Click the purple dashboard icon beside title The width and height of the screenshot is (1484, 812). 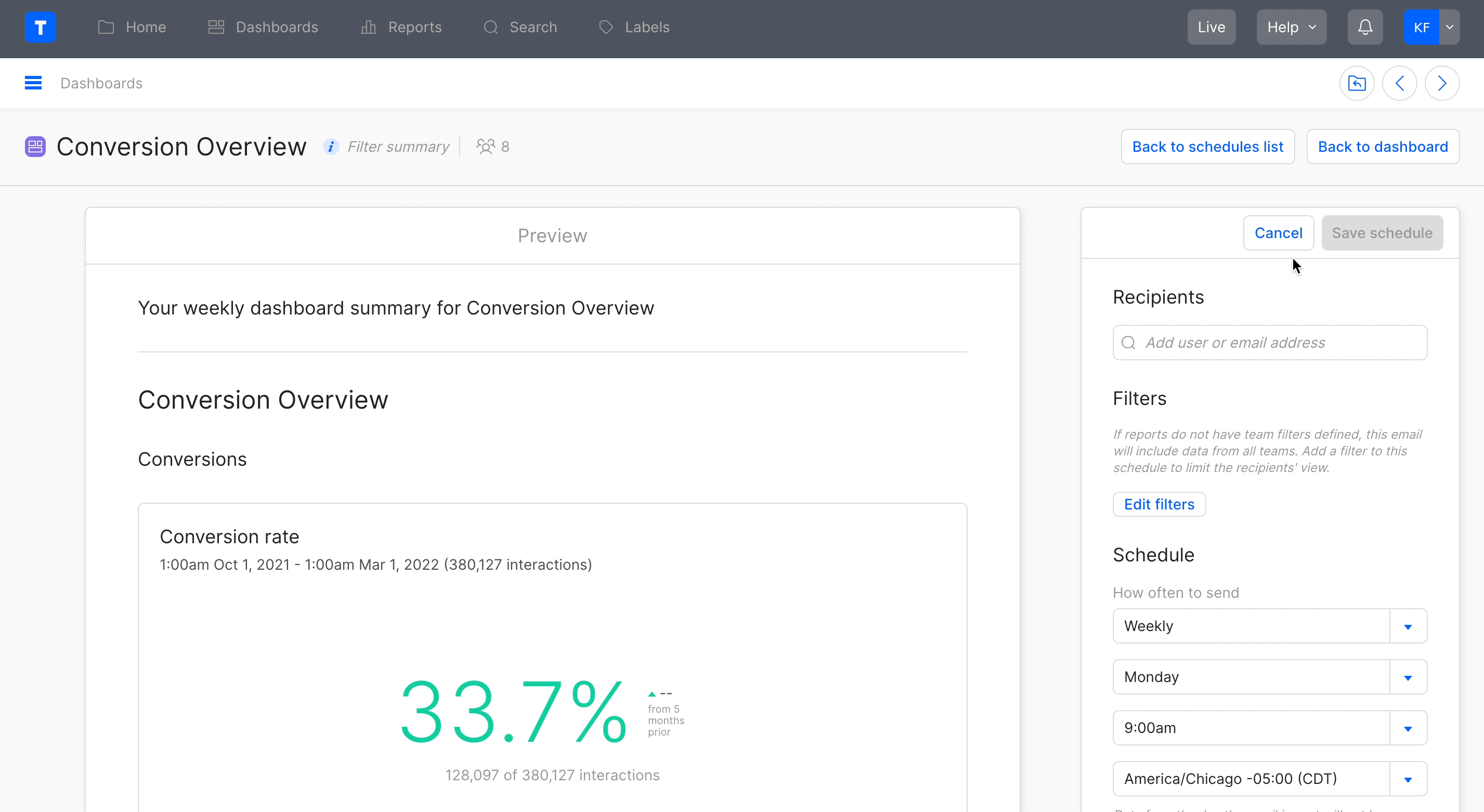pyautogui.click(x=35, y=147)
